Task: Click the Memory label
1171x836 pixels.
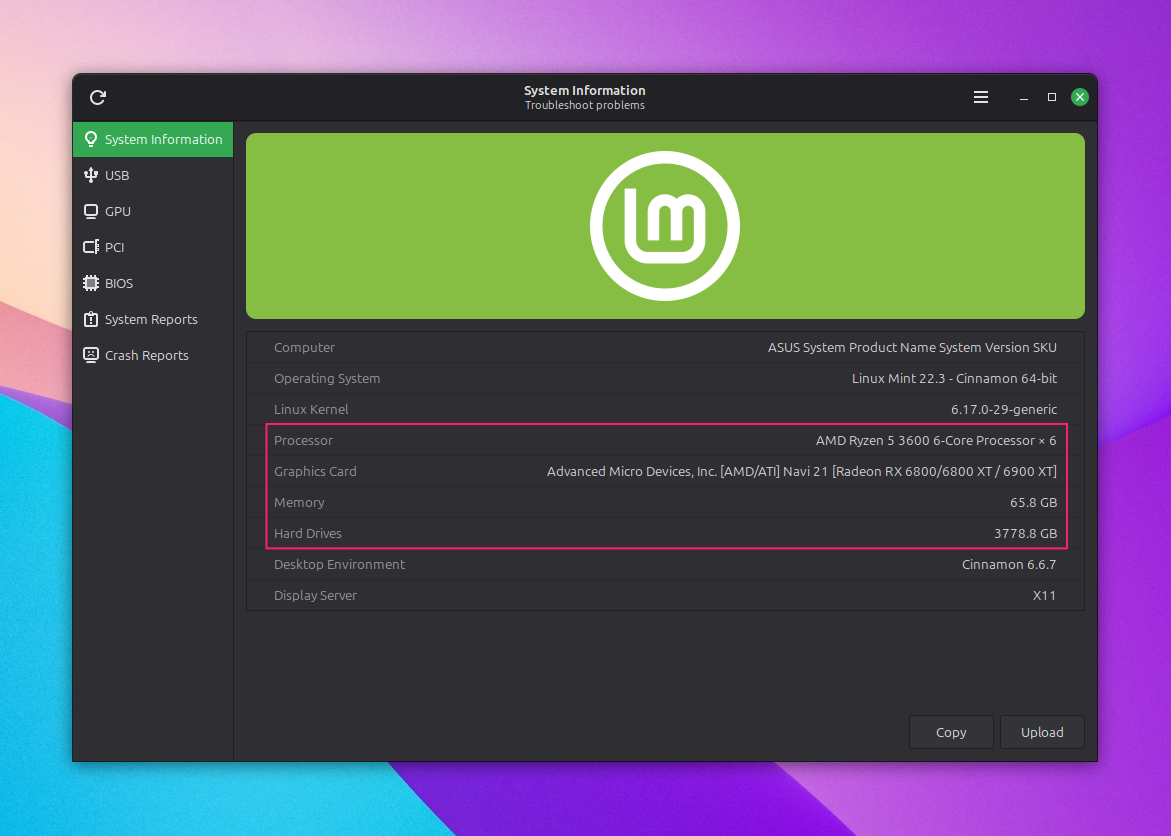Action: [x=299, y=503]
